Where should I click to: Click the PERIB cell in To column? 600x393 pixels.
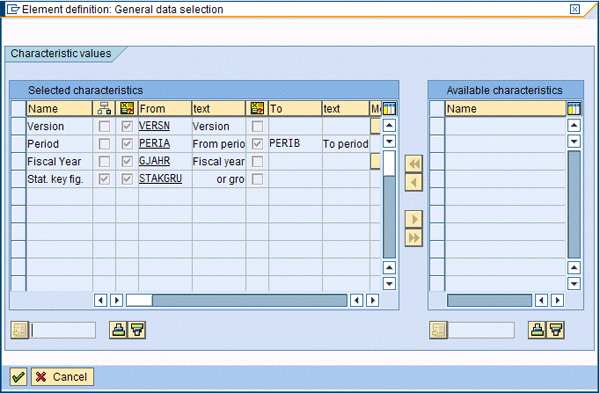tap(295, 144)
